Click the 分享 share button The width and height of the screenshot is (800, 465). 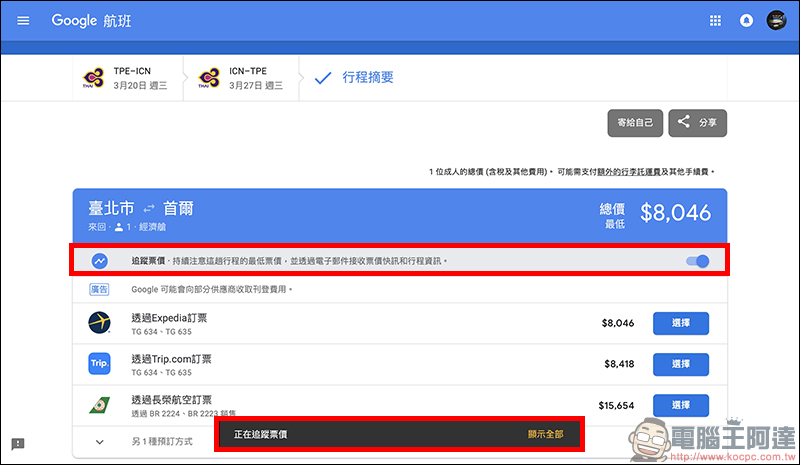697,123
